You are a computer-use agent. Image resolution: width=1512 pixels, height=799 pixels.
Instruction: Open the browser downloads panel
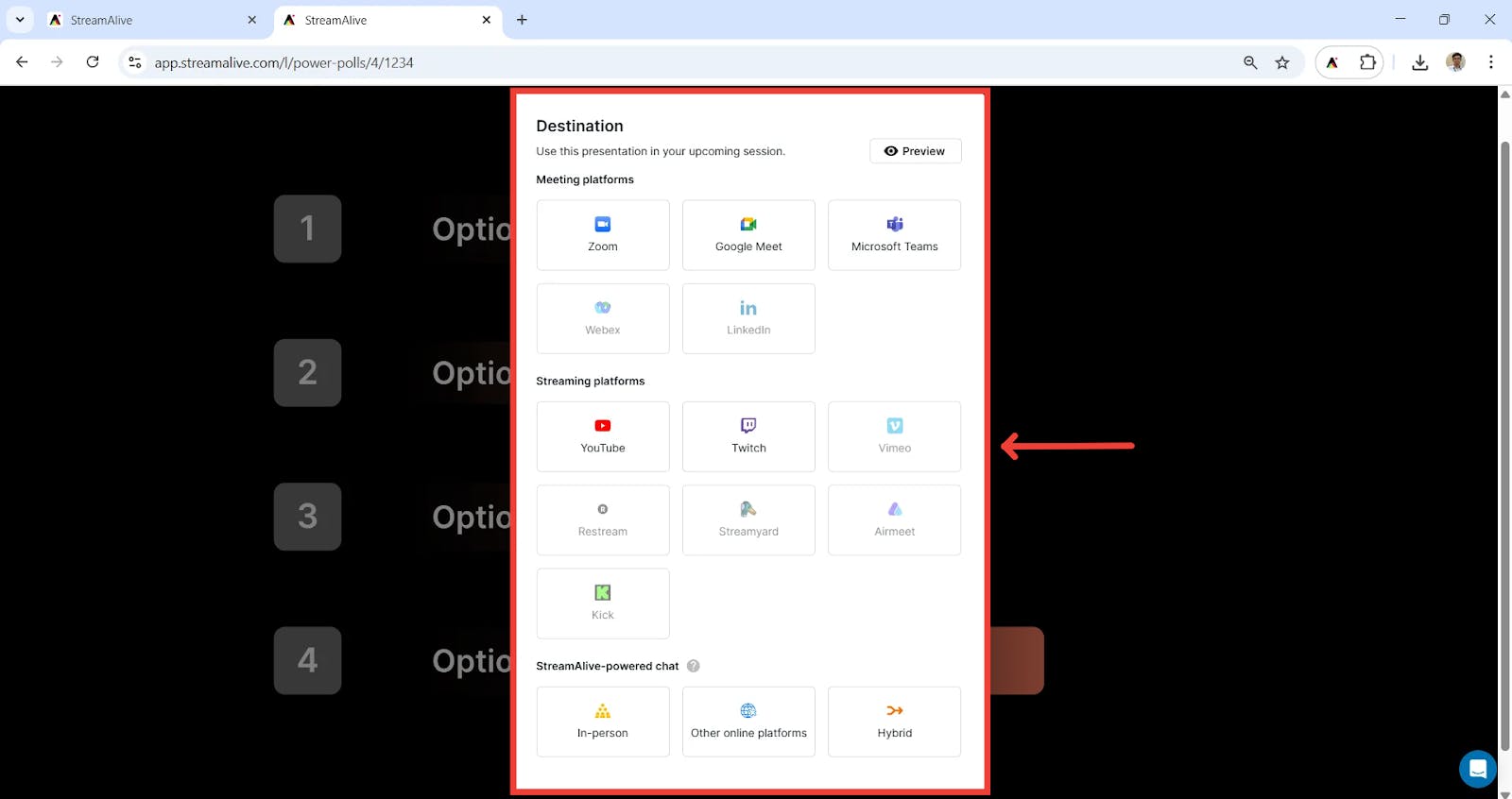[x=1419, y=62]
